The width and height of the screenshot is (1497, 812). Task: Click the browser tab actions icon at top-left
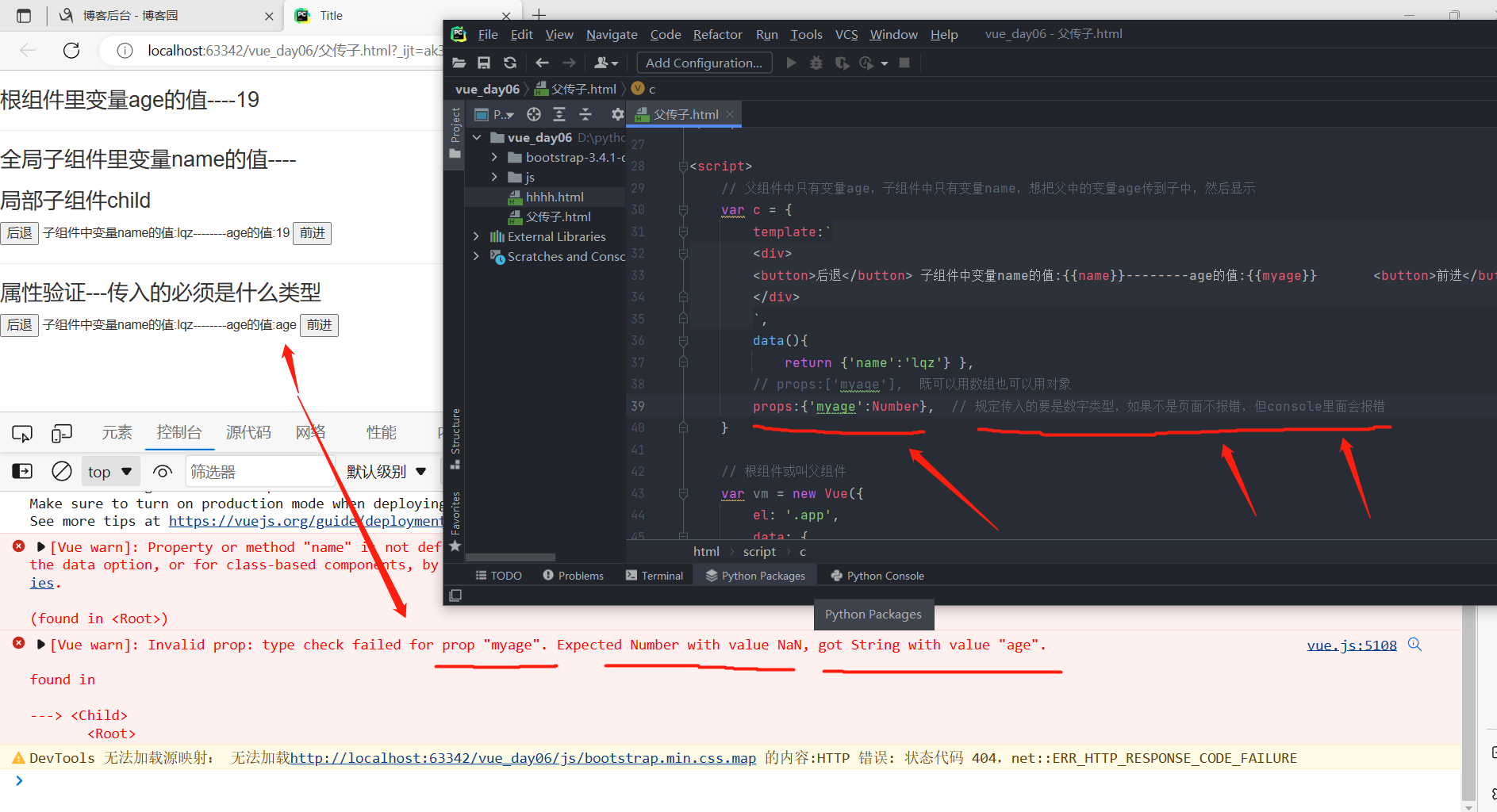[24, 16]
